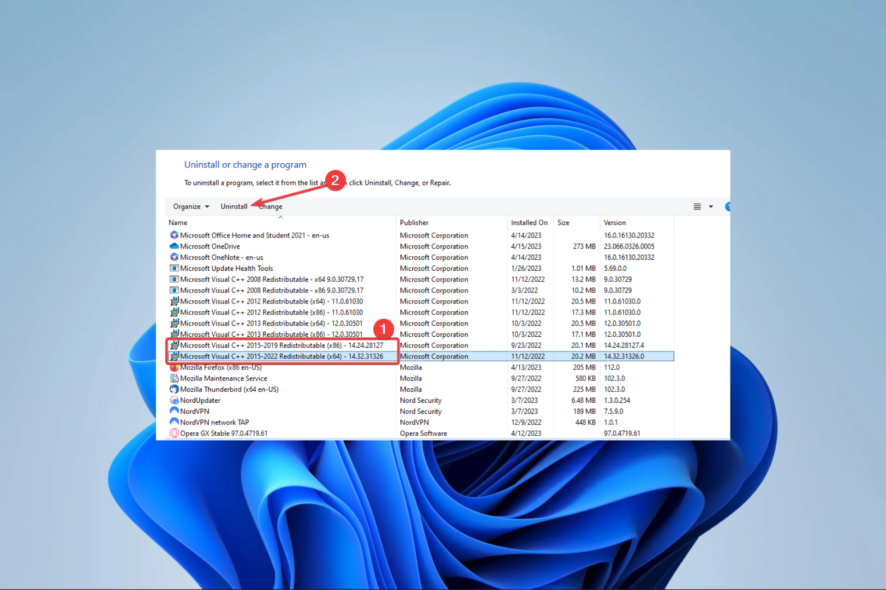Screen dimensions: 886x590
Task: Click the Opera GX Stable icon
Action: coord(176,432)
